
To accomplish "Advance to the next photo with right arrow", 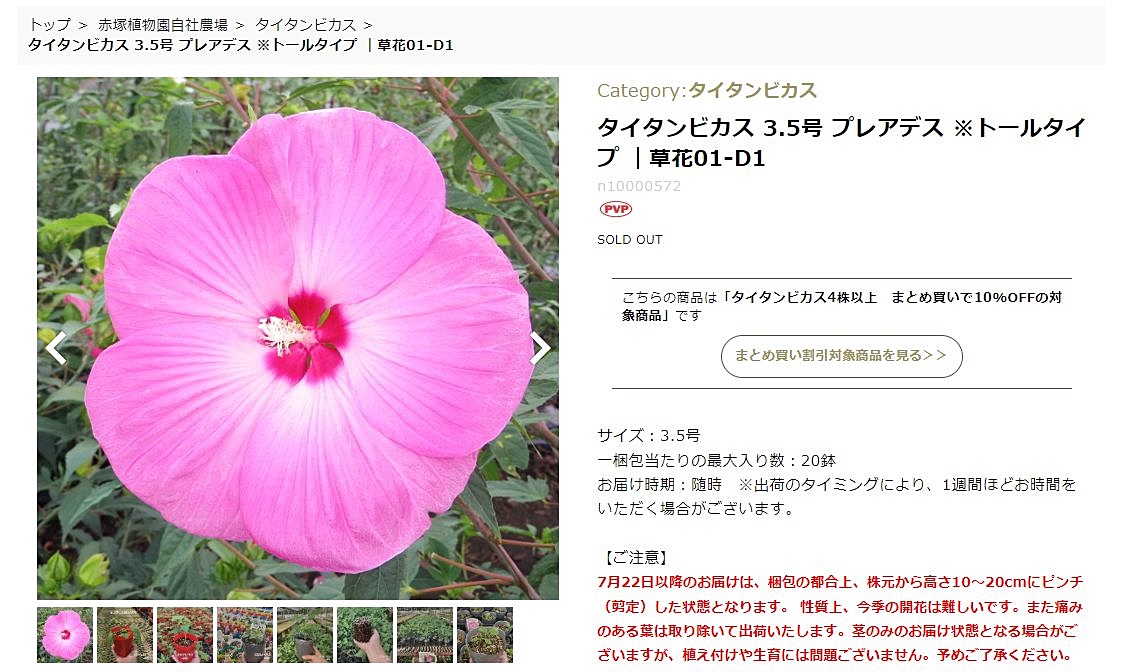I will 540,348.
